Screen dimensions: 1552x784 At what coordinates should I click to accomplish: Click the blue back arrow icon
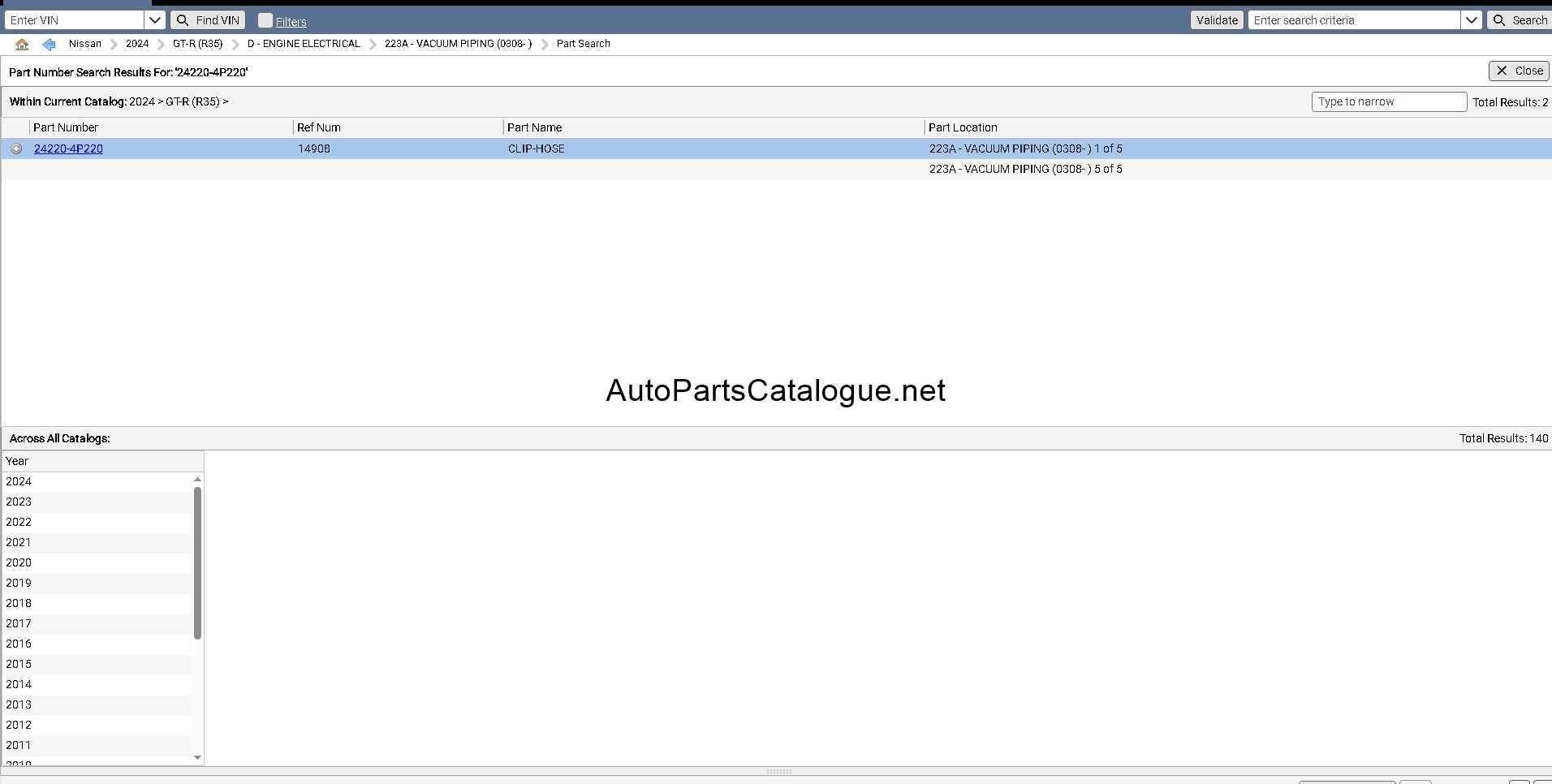point(49,44)
